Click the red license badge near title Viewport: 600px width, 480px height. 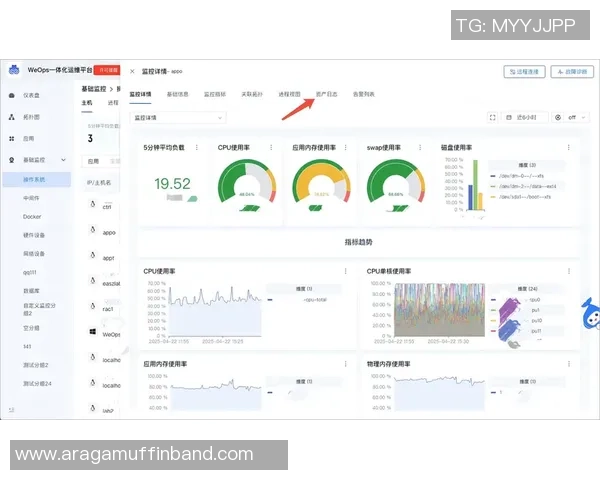(108, 70)
